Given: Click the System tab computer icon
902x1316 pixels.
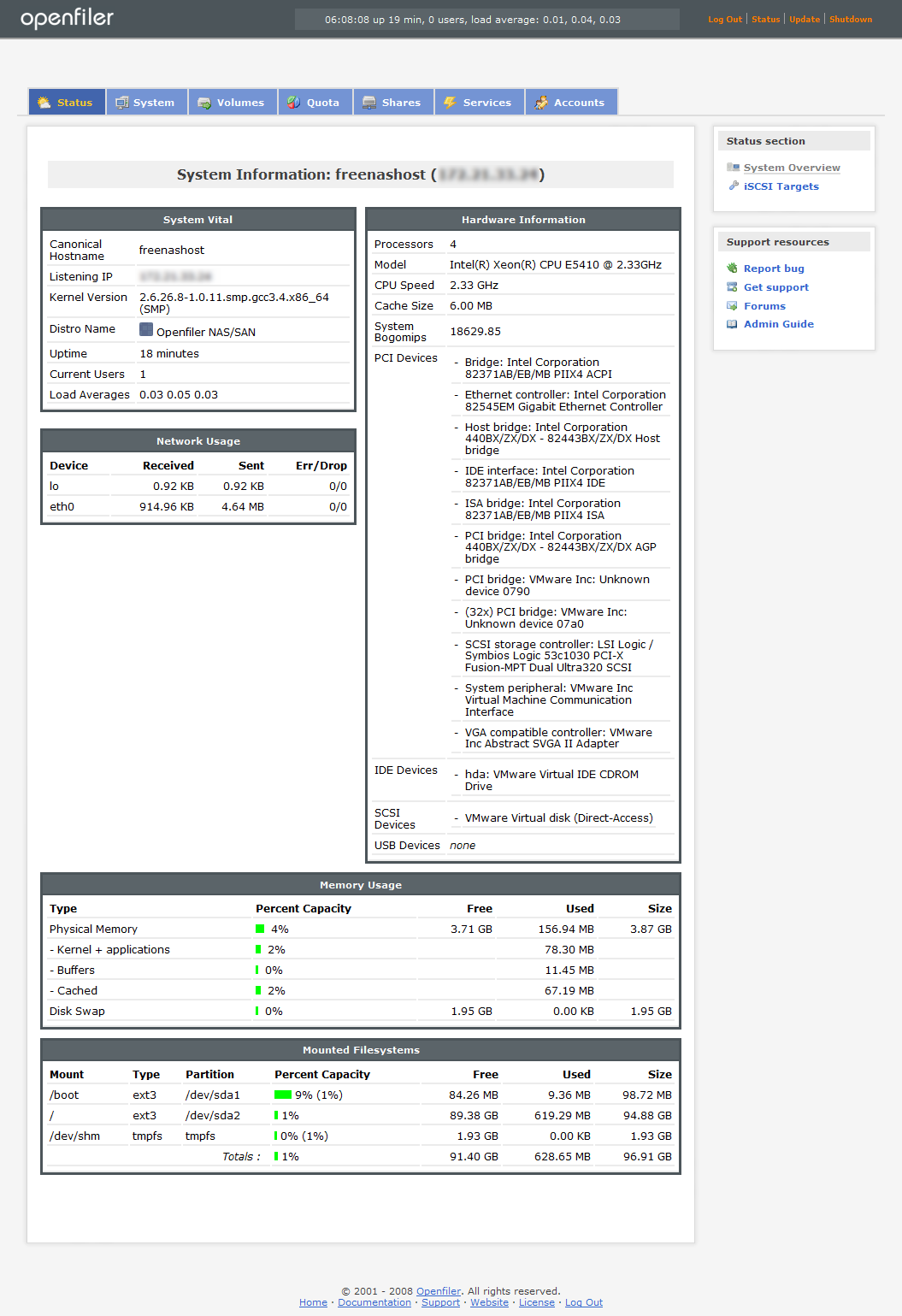Looking at the screenshot, I should 122,103.
